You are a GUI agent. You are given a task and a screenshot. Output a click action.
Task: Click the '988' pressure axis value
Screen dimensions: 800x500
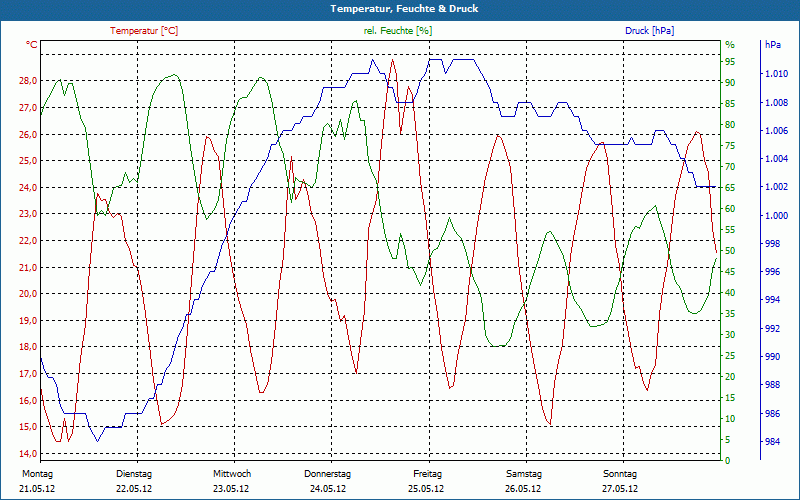771,385
